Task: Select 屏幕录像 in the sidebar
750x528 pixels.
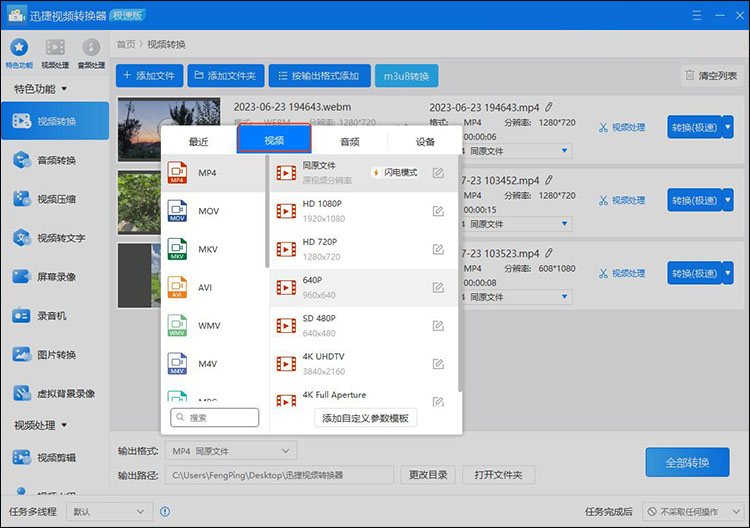Action: click(x=55, y=276)
